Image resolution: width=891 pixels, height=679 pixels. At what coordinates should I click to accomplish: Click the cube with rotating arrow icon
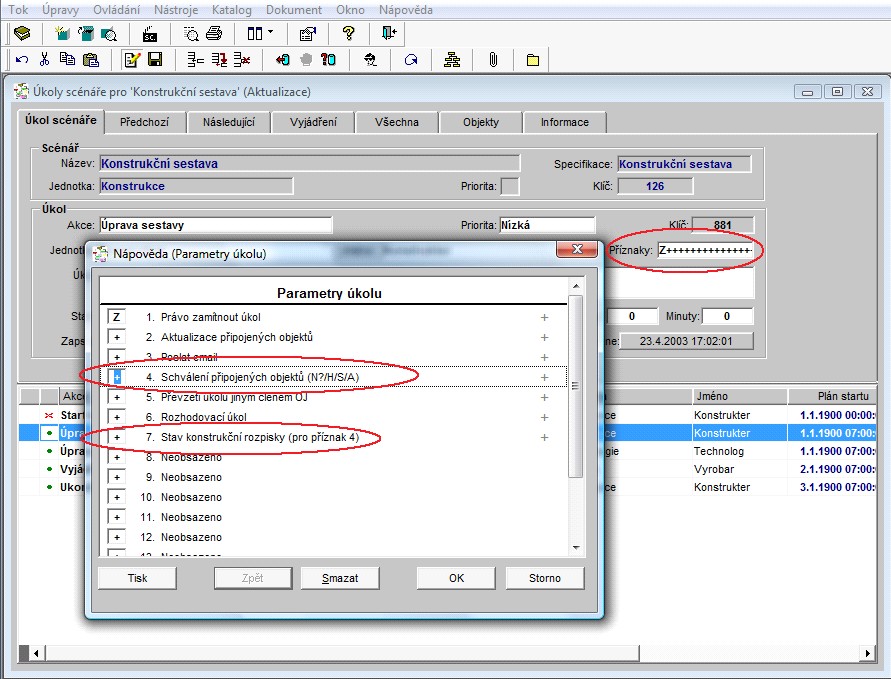85,34
